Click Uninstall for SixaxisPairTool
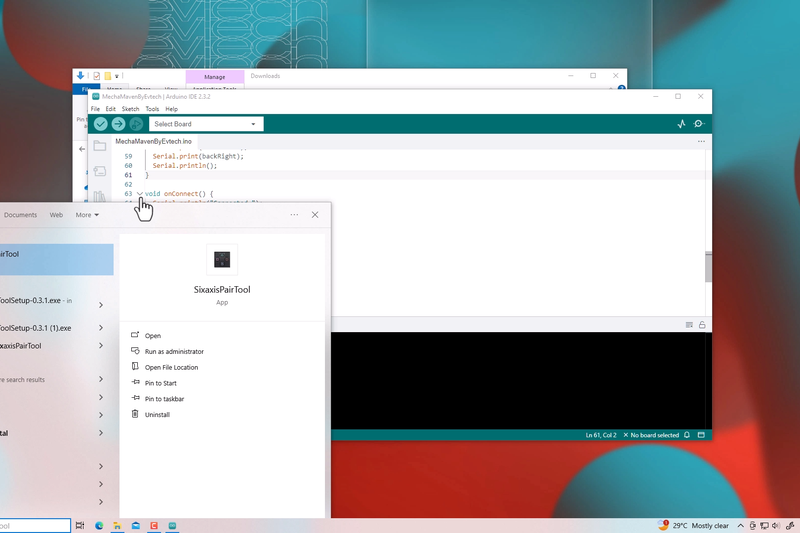This screenshot has height=533, width=800. tap(157, 415)
